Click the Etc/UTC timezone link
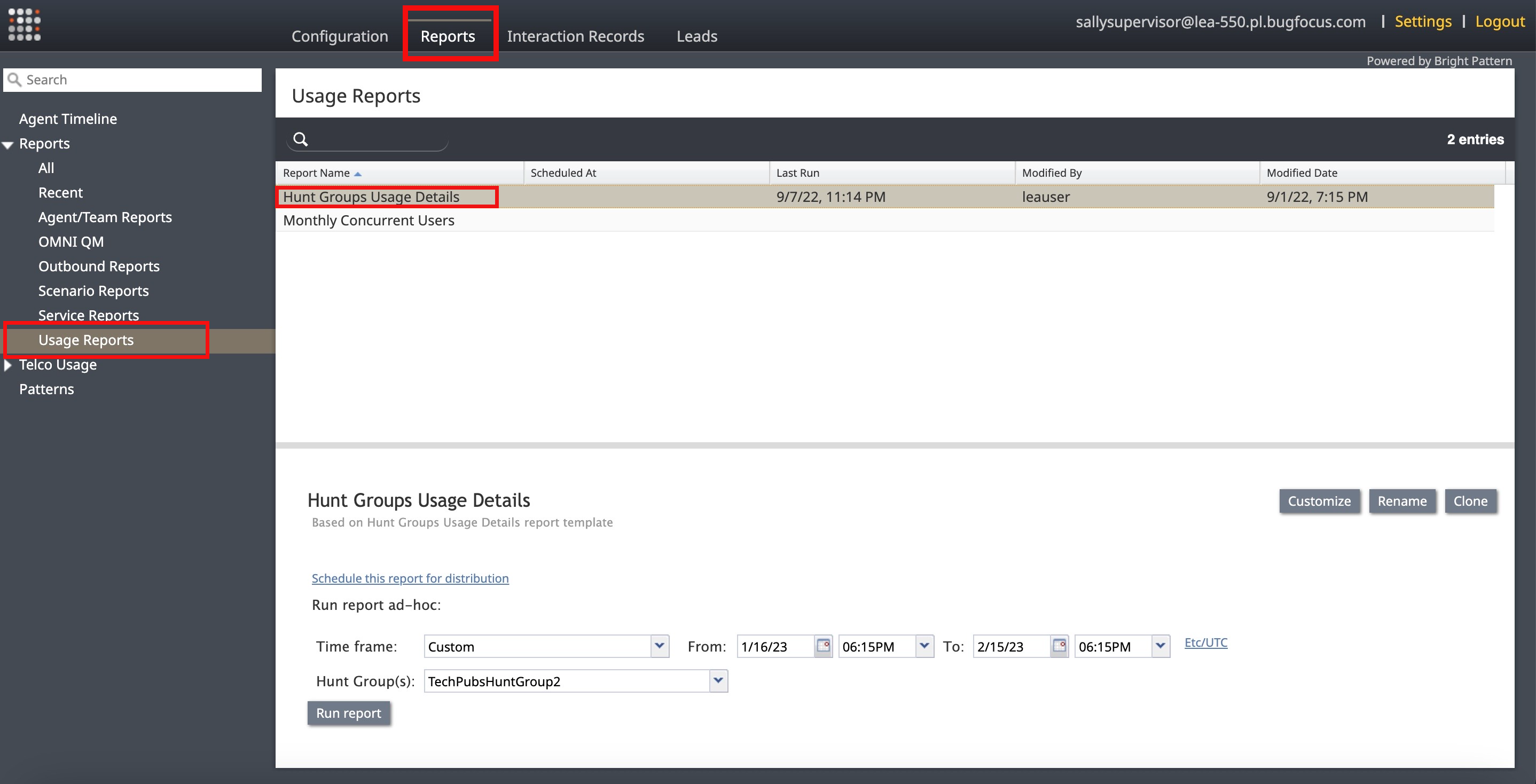This screenshot has height=784, width=1536. pos(1205,642)
